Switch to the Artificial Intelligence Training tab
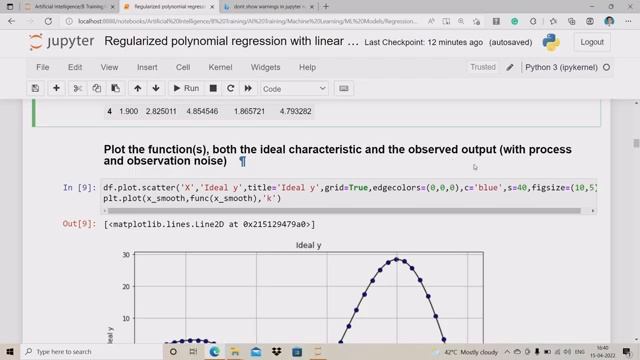Viewport: 640px width, 360px height. (69, 7)
